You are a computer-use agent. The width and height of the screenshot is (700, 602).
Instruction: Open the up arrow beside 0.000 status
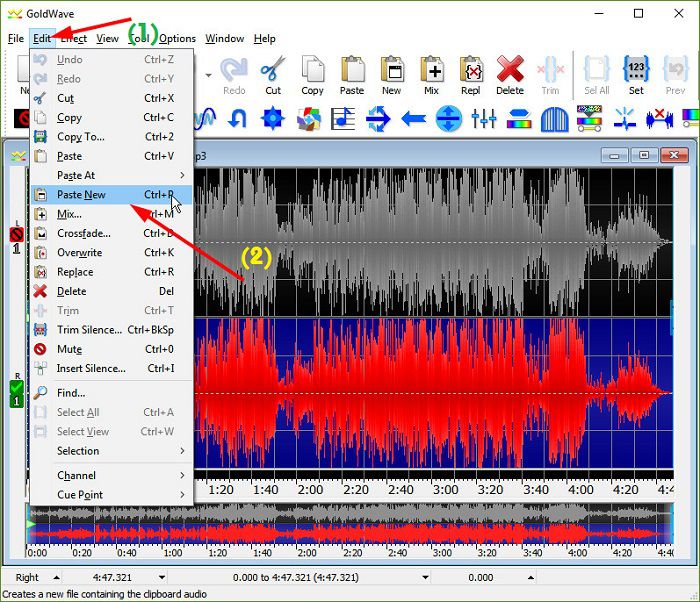531,577
